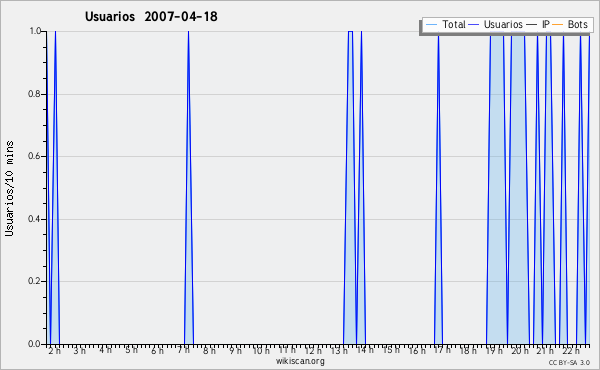Click the '7 h' x-axis label

[183, 350]
